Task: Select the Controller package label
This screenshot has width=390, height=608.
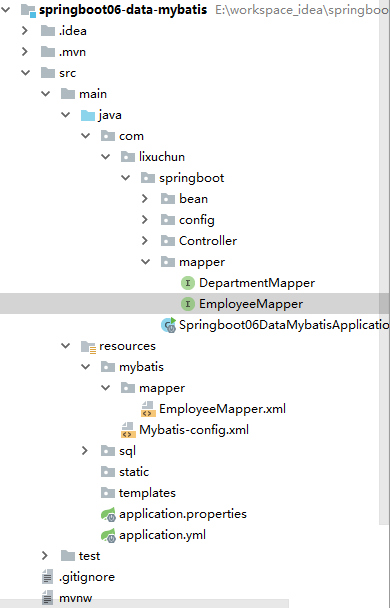Action: point(208,241)
